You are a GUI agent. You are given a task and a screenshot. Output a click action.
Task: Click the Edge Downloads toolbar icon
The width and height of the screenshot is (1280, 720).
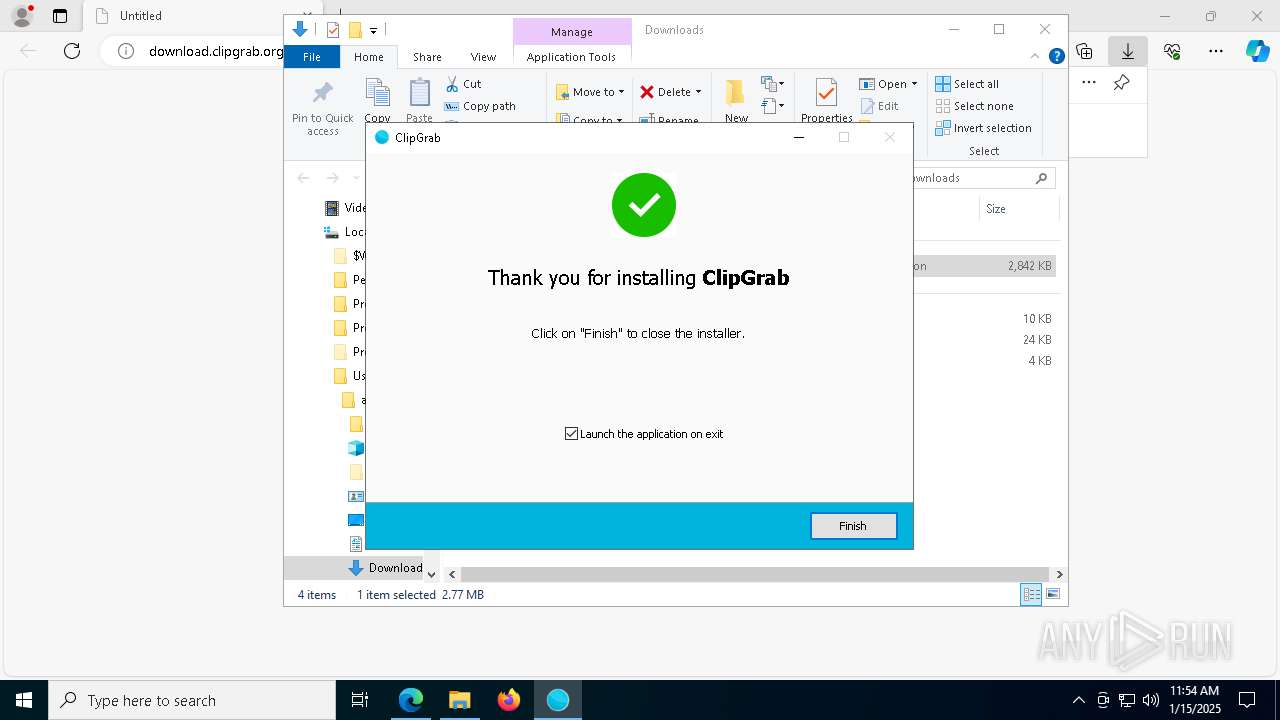point(1128,51)
